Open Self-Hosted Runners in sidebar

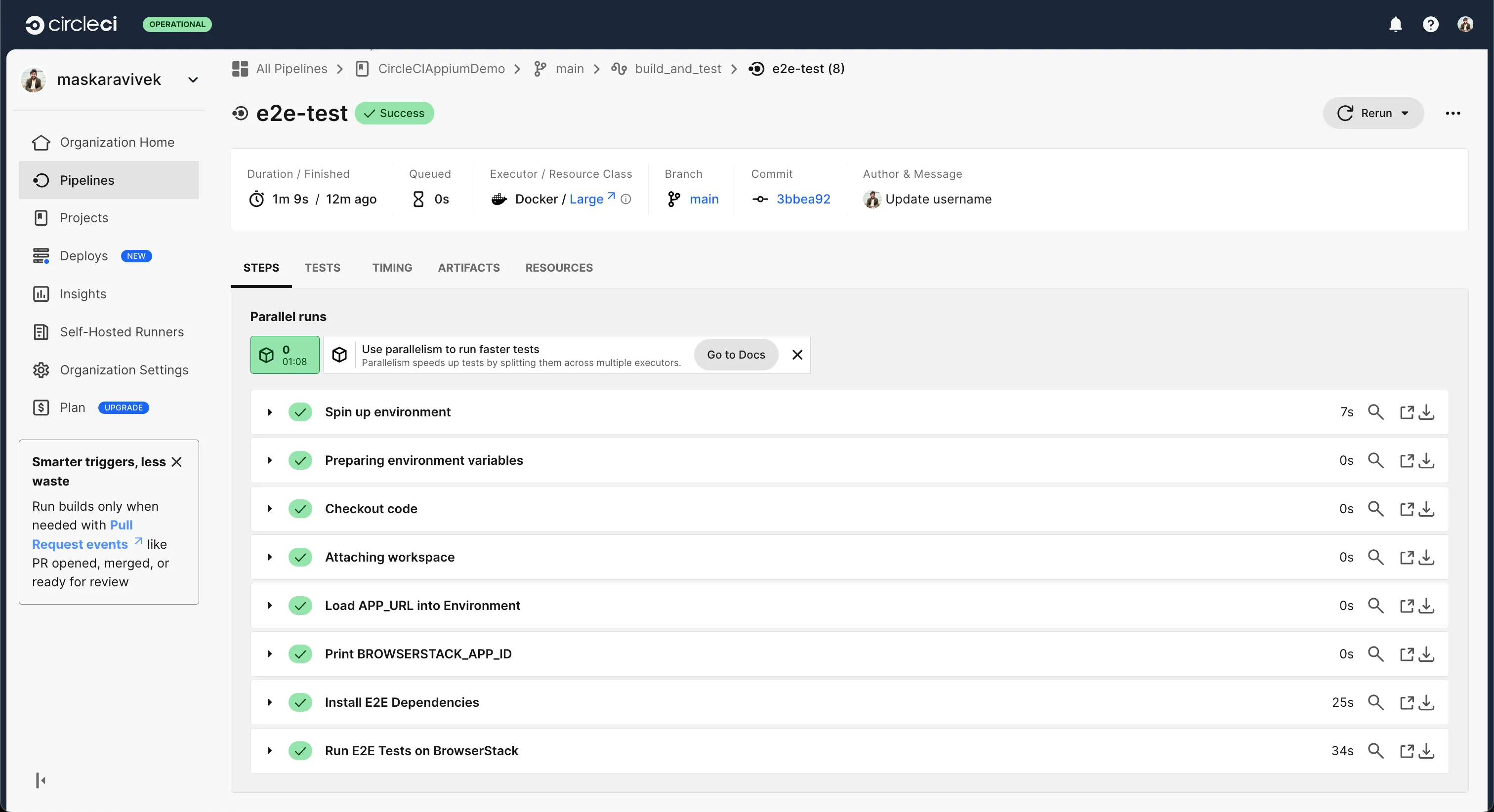click(109, 332)
